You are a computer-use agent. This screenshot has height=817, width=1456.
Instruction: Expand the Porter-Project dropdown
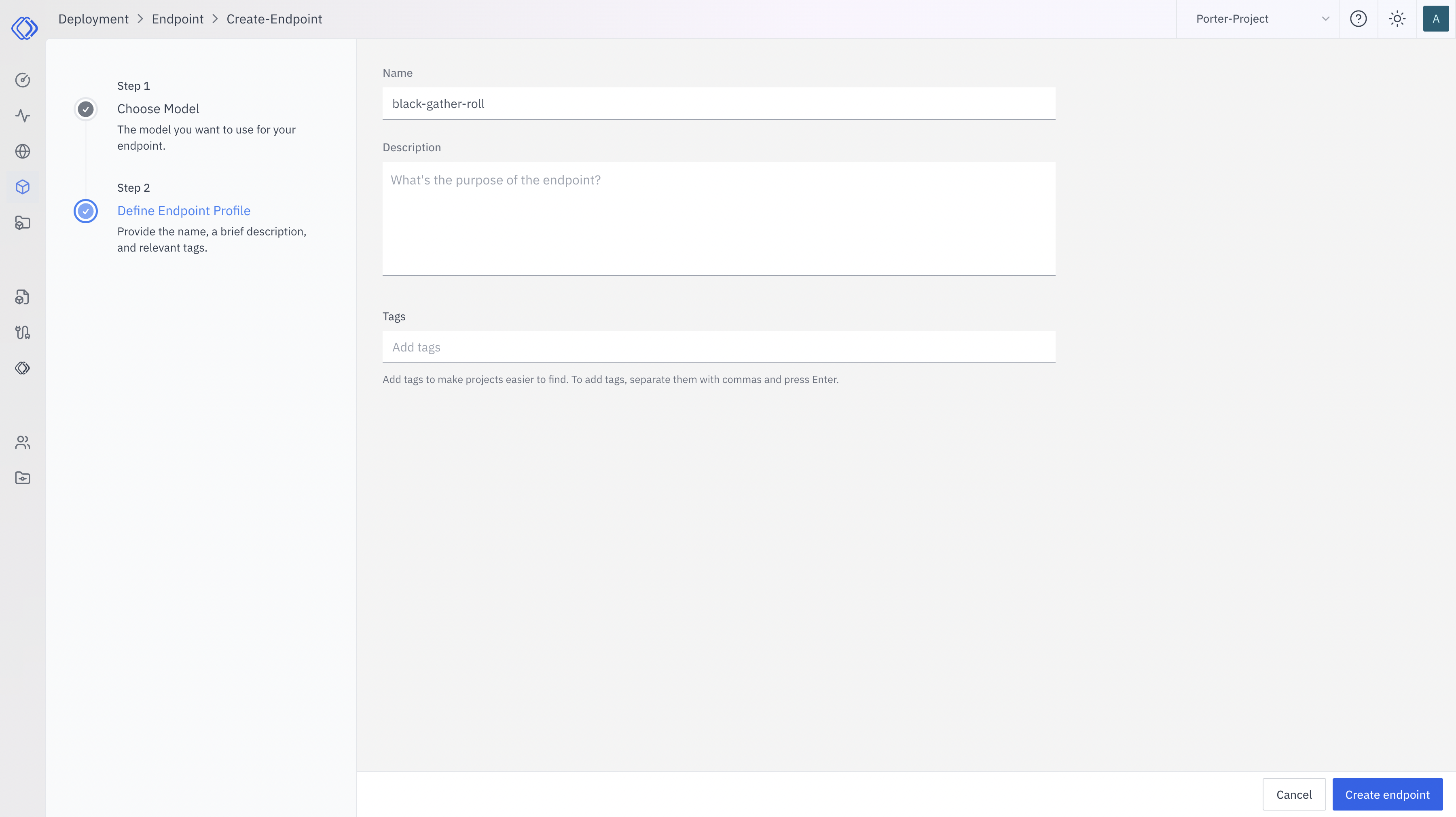click(1325, 19)
